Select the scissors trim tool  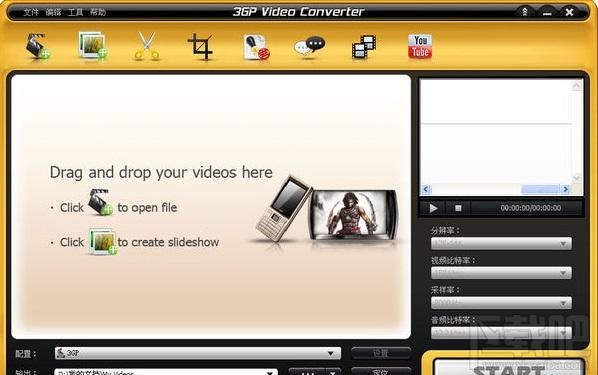(x=147, y=47)
